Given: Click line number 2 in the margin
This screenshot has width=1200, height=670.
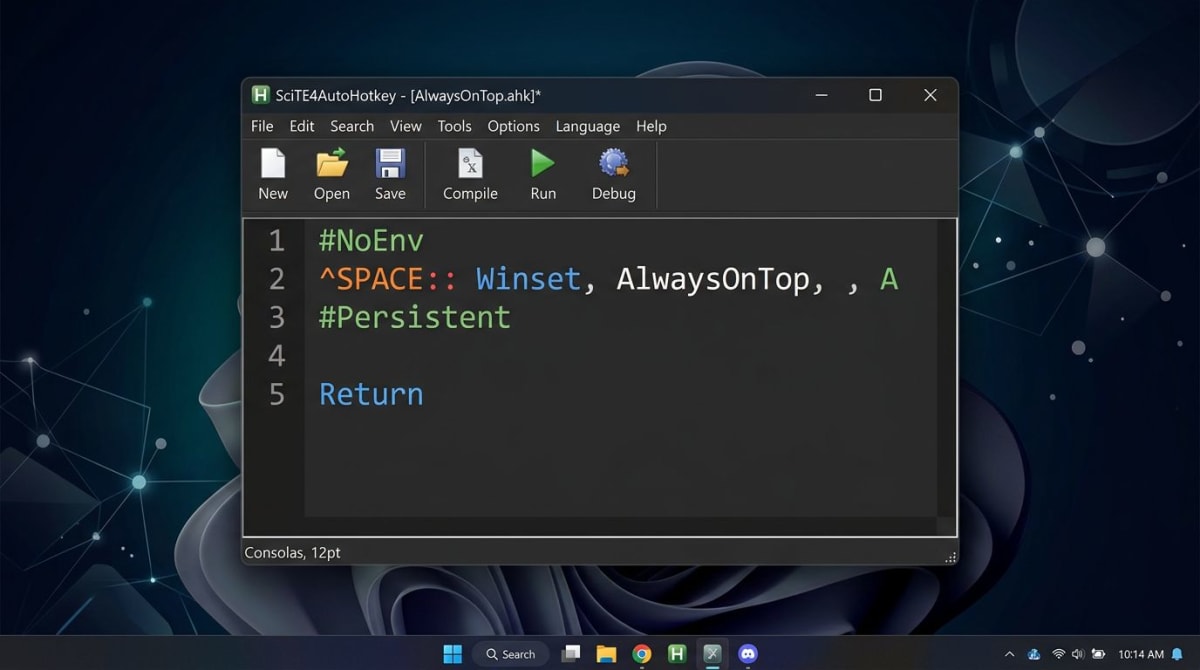Looking at the screenshot, I should (x=277, y=279).
